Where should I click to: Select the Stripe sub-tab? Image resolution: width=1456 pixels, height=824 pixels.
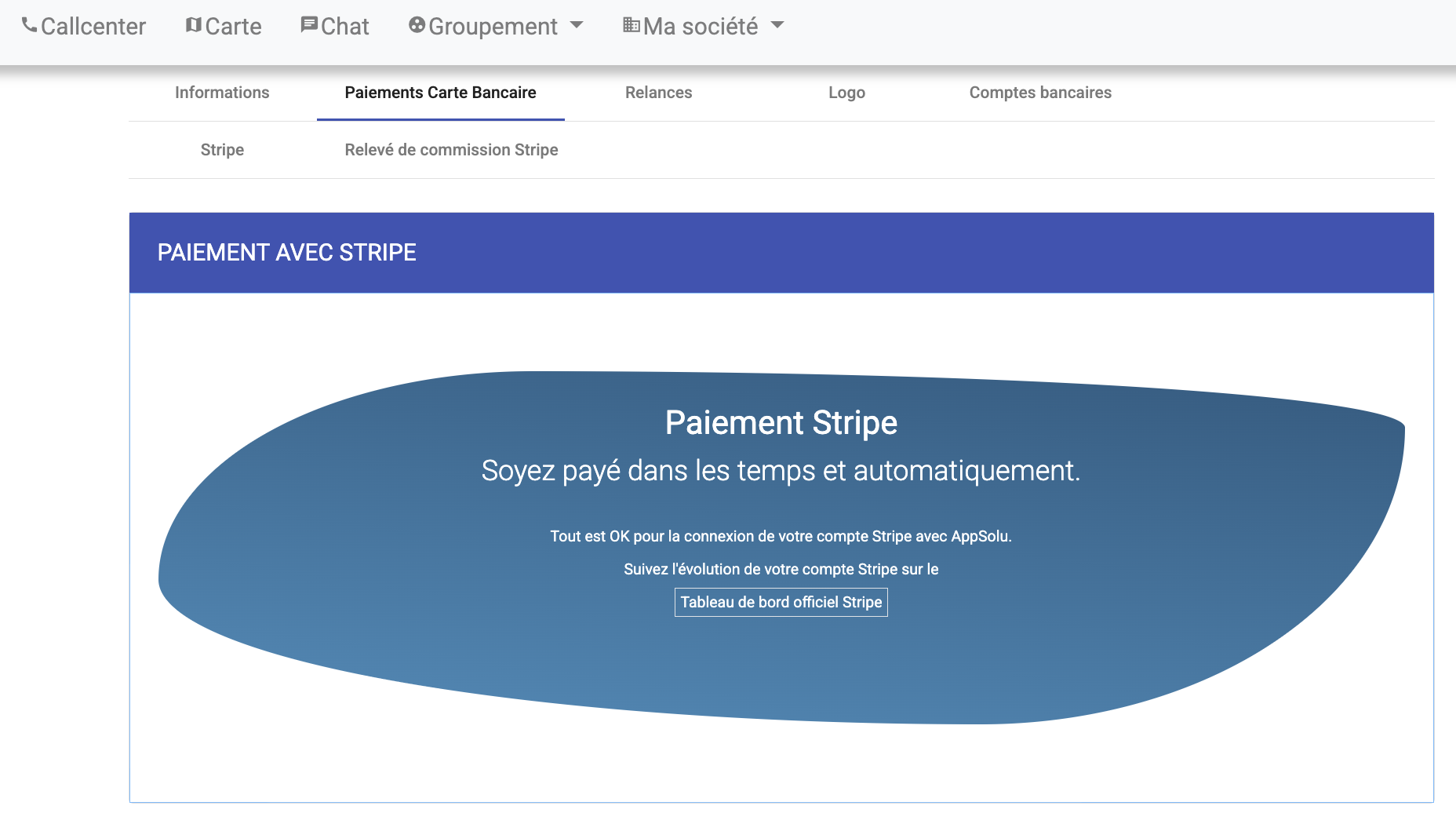click(x=222, y=150)
